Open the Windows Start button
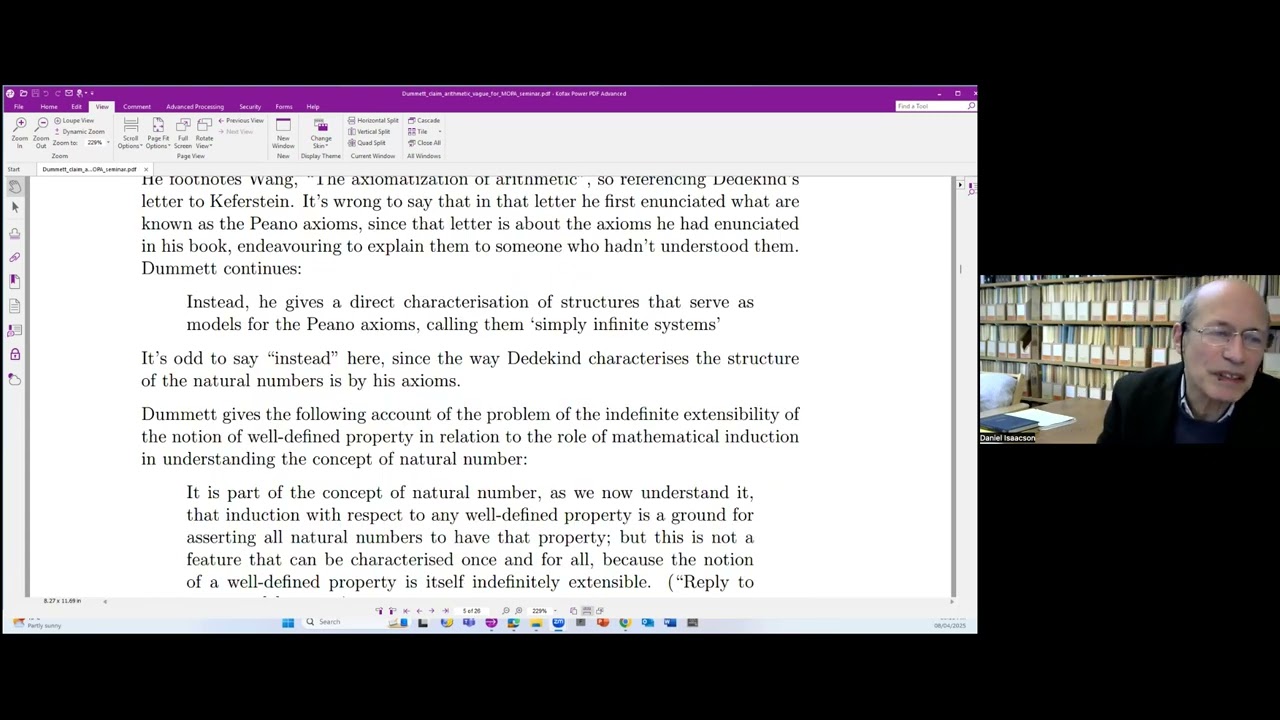 point(288,622)
